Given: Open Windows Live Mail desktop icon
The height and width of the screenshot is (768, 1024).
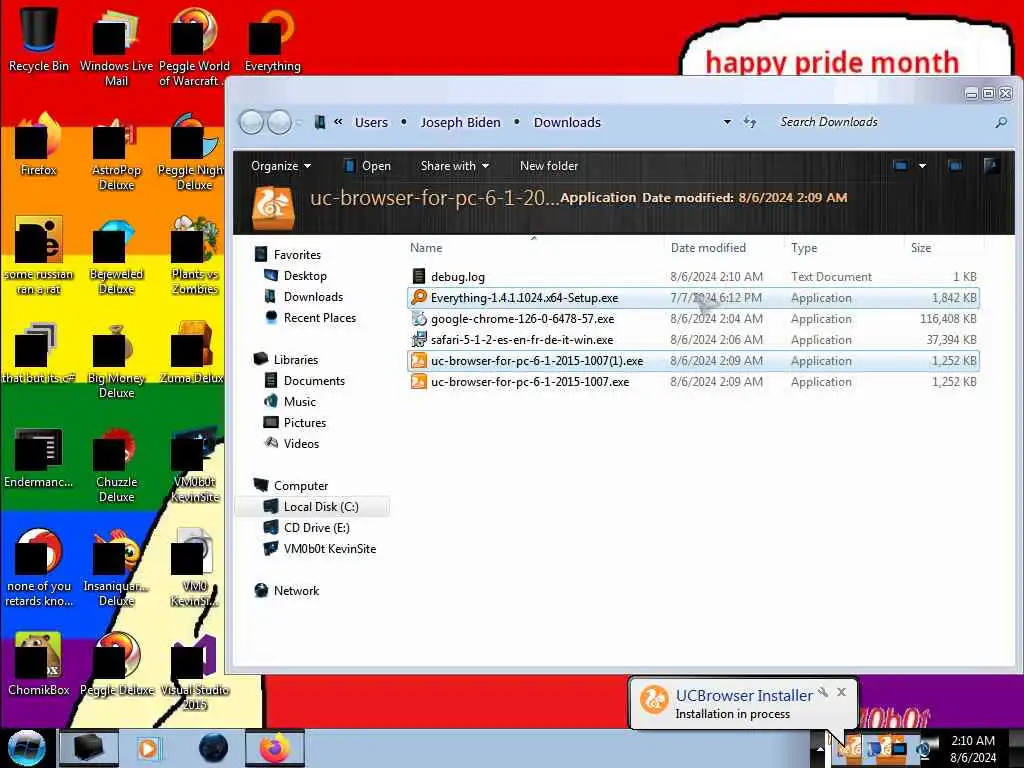Looking at the screenshot, I should pos(116,46).
